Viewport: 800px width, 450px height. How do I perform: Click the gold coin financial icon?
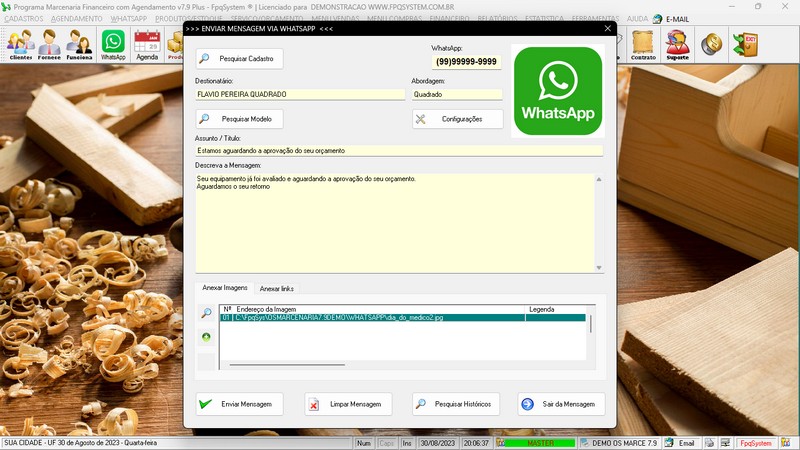711,44
